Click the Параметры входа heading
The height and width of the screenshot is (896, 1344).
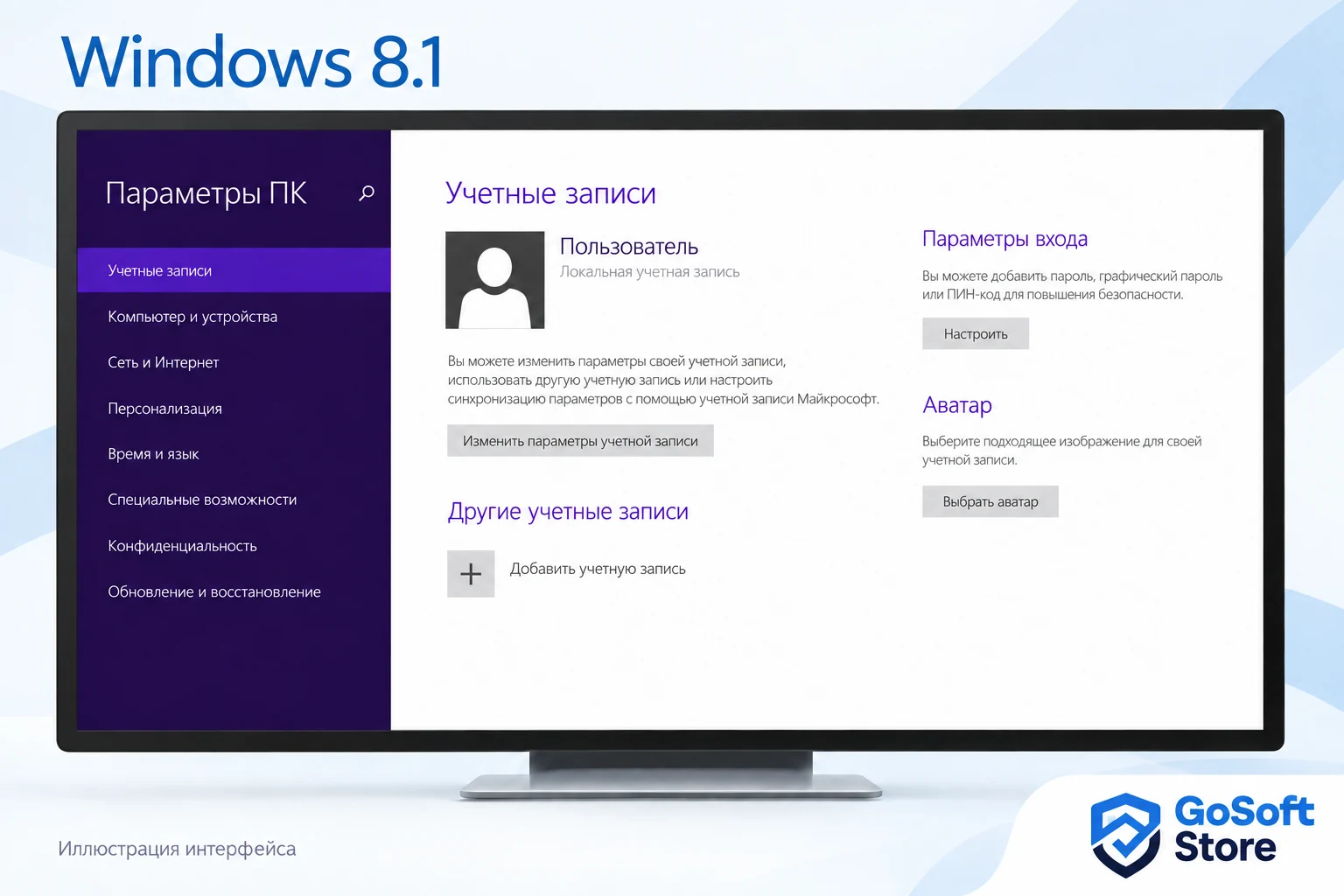tap(1005, 239)
